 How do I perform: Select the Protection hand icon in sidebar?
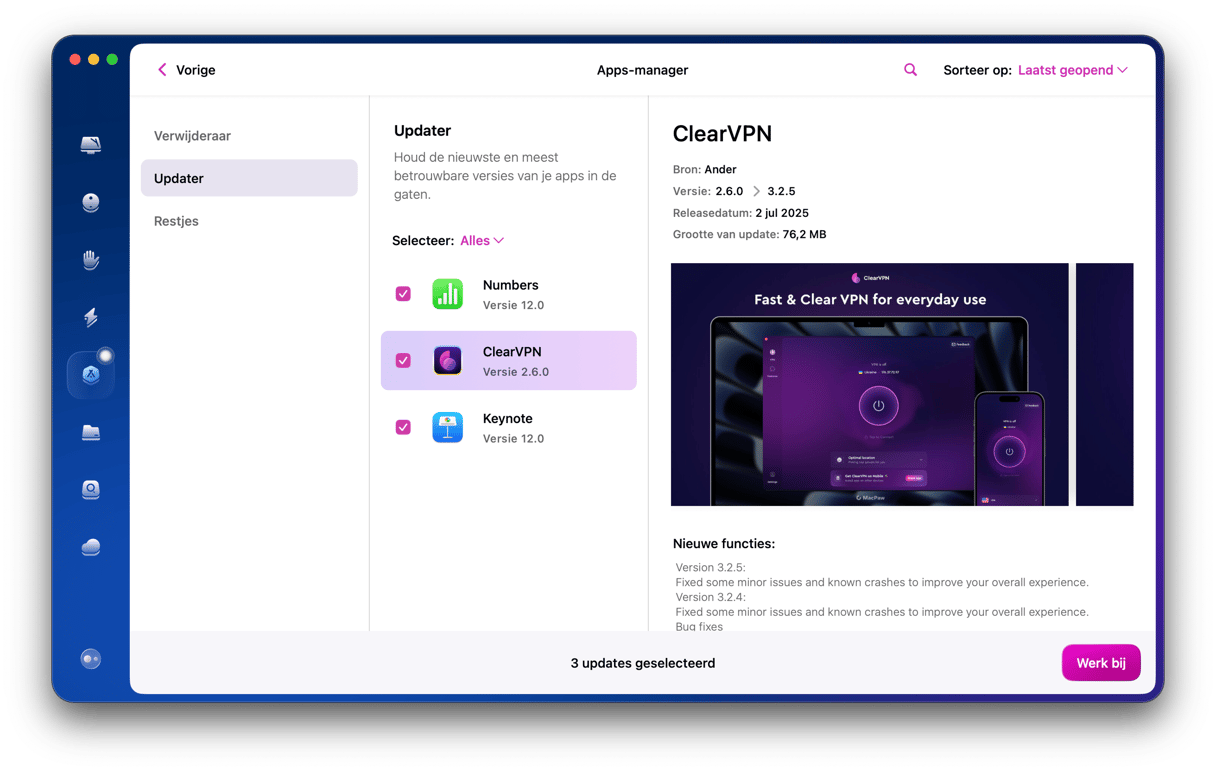(x=91, y=261)
